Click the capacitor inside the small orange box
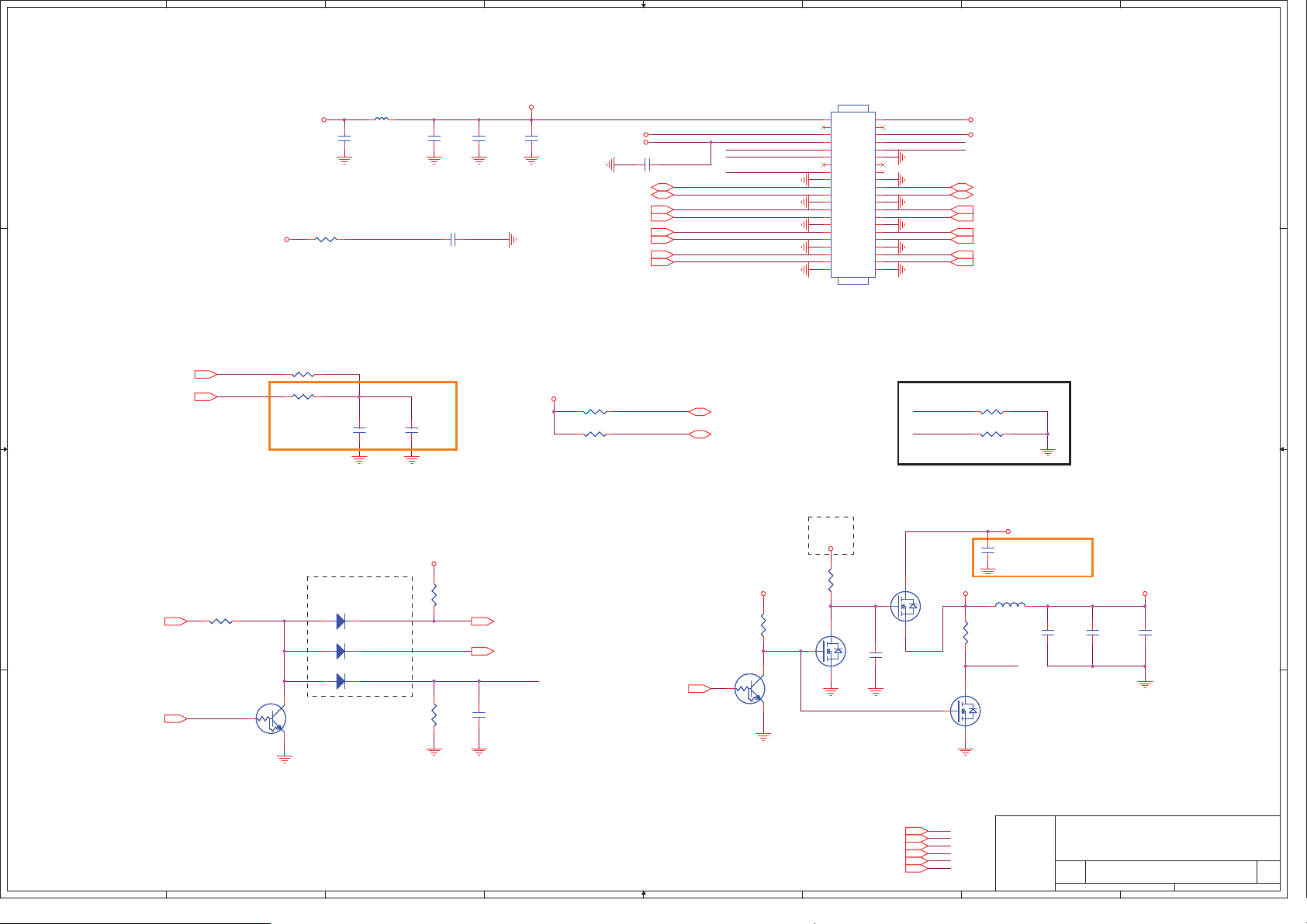Image resolution: width=1307 pixels, height=924 pixels. pyautogui.click(x=987, y=549)
